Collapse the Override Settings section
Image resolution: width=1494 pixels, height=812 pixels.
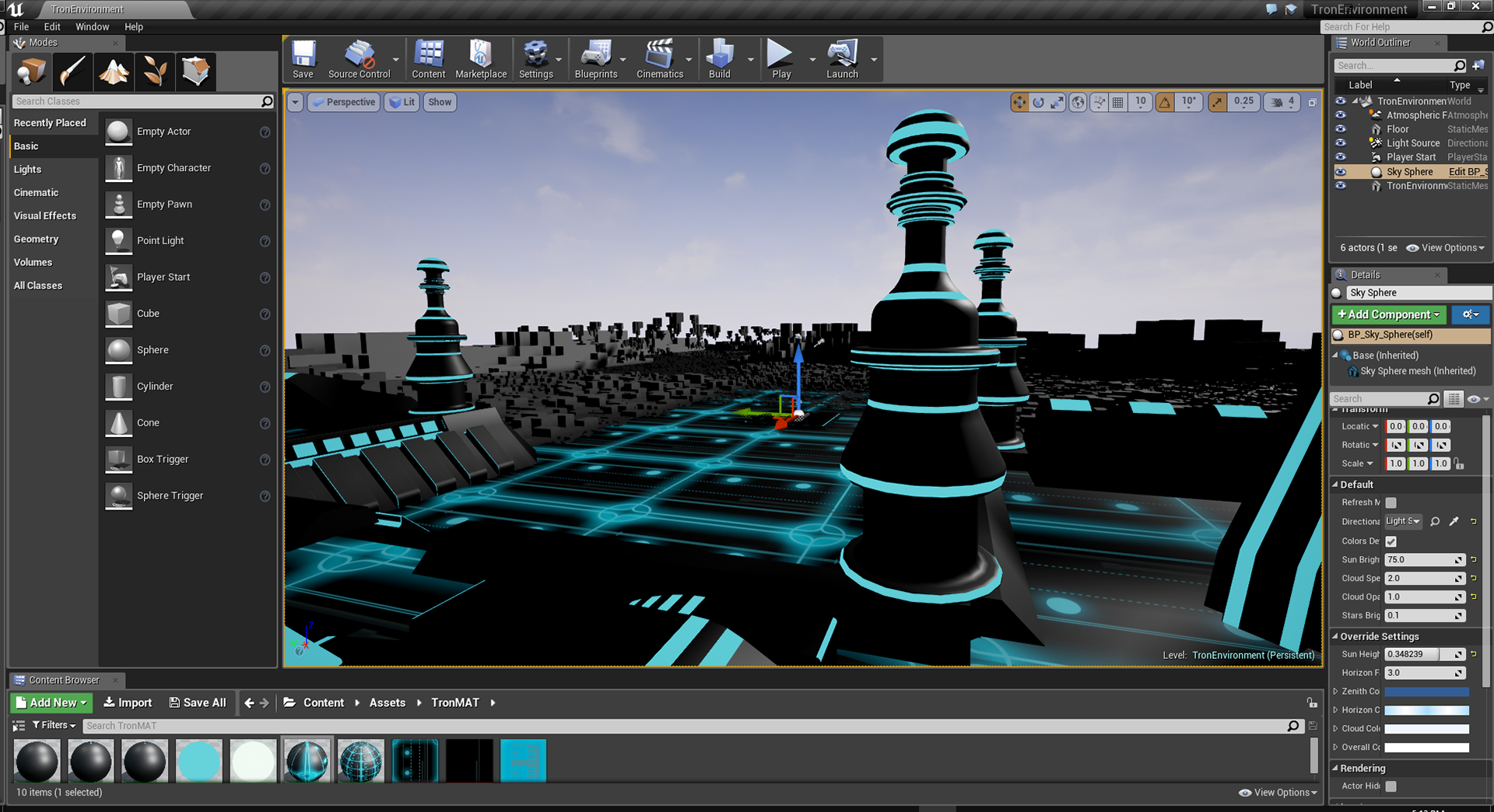[1335, 636]
